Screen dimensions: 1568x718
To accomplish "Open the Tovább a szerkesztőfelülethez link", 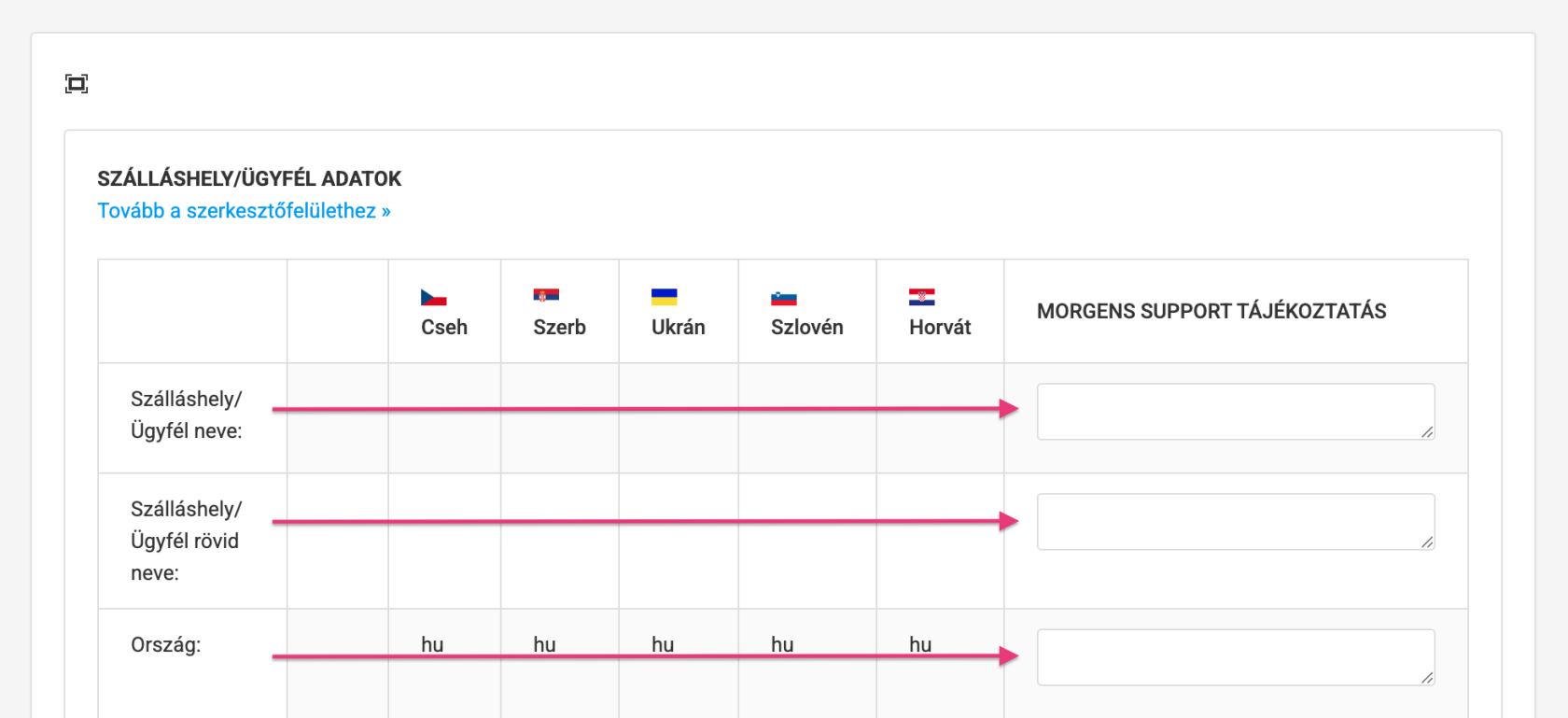I will pyautogui.click(x=244, y=211).
